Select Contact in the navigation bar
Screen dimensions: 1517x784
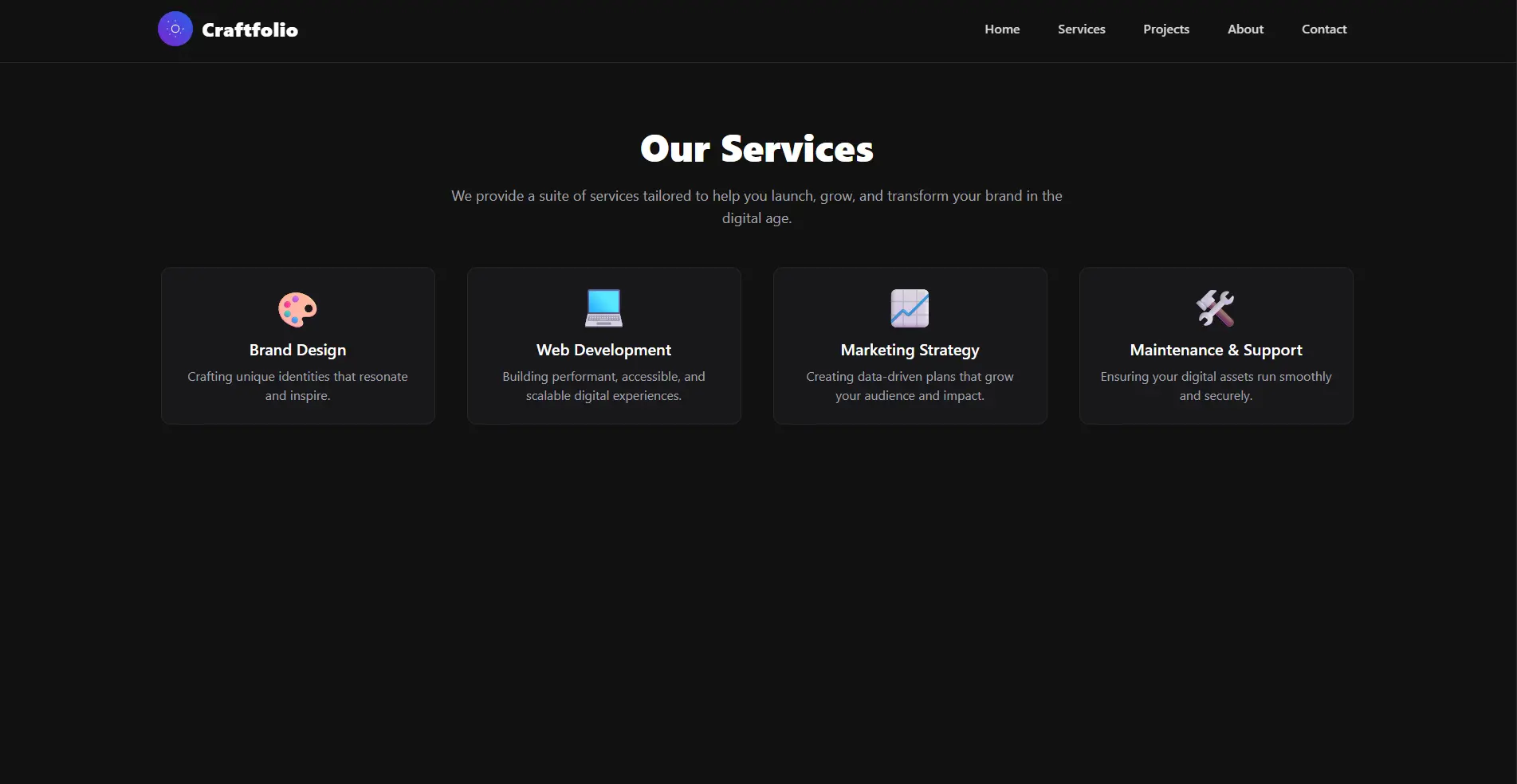(1324, 29)
